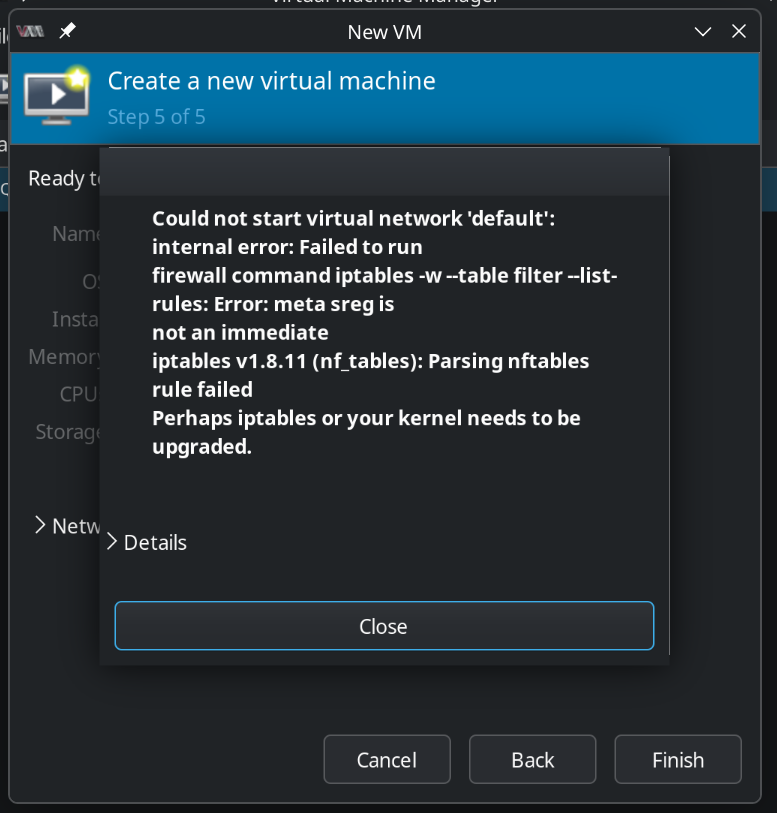Click the Storage label in the summary

pyautogui.click(x=68, y=431)
